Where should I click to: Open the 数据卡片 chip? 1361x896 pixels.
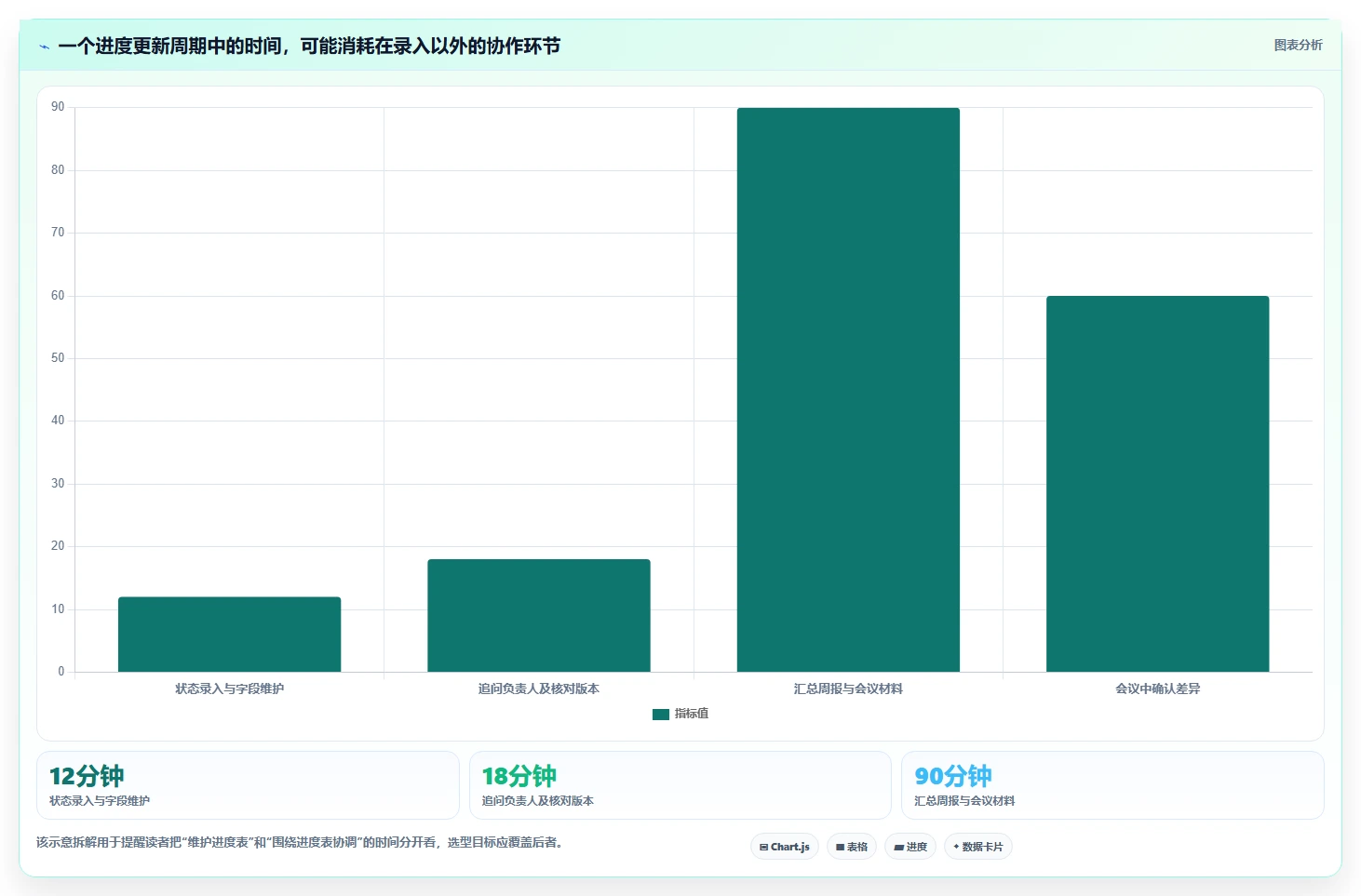[x=978, y=847]
